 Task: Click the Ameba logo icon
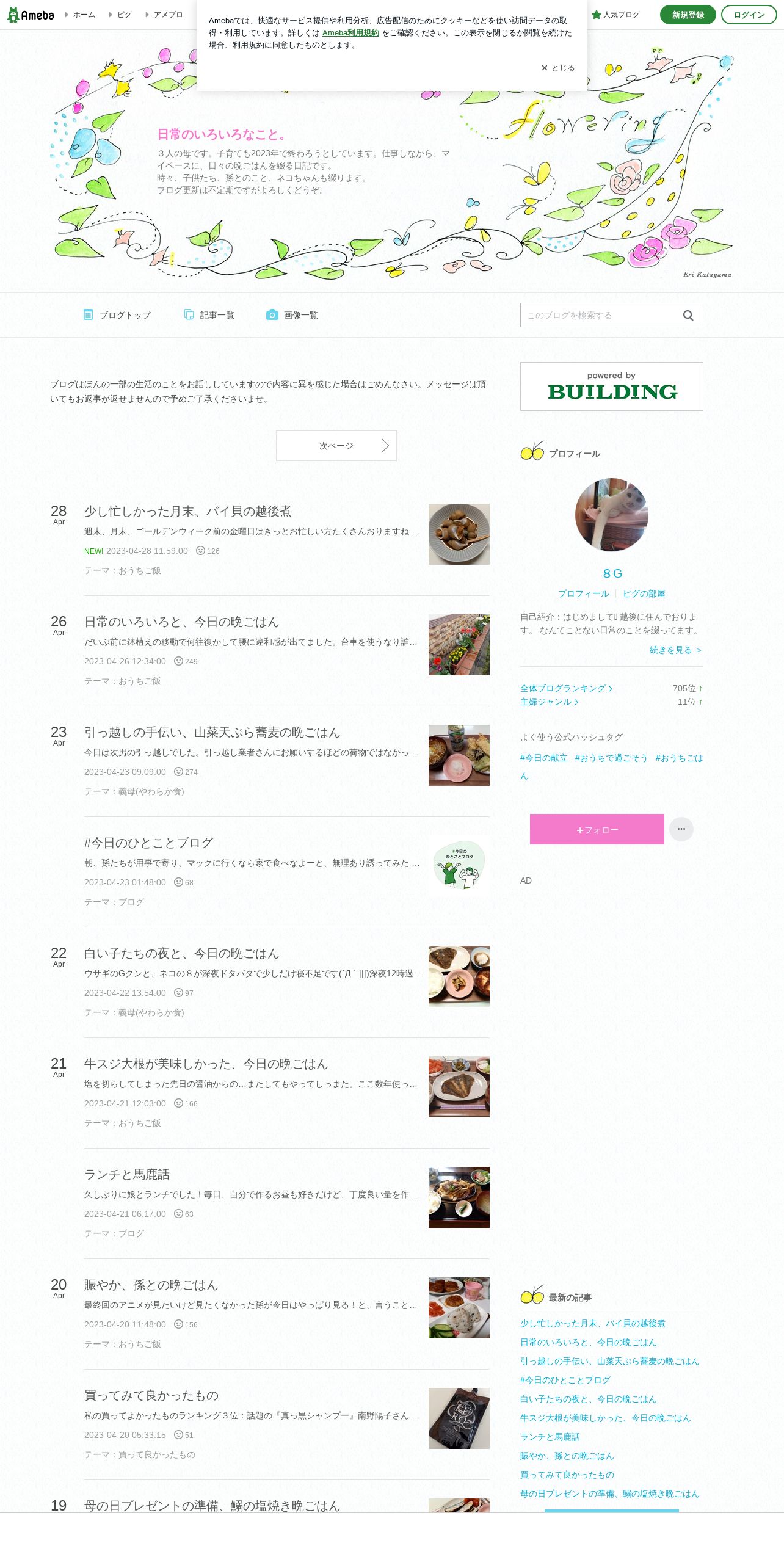pyautogui.click(x=31, y=15)
